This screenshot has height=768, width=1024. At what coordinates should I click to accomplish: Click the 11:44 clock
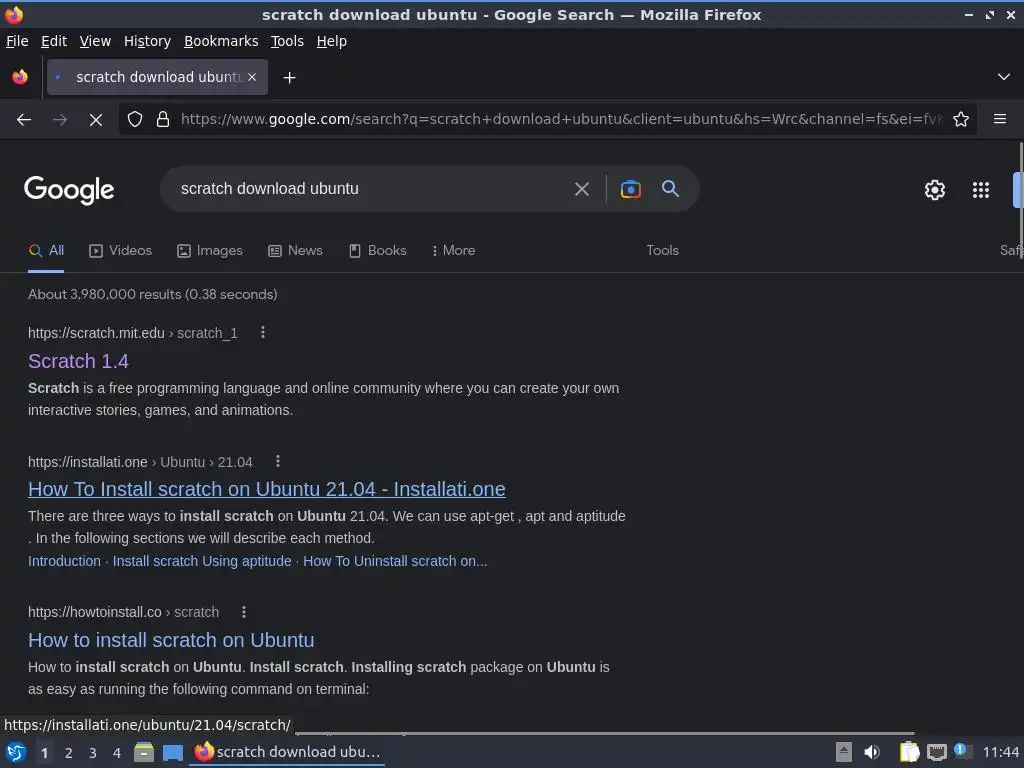pyautogui.click(x=1000, y=752)
